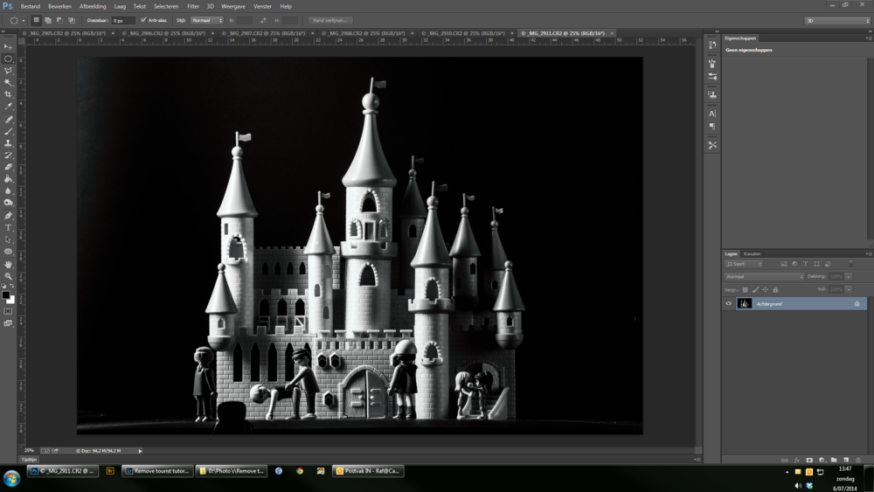The width and height of the screenshot is (874, 492).
Task: Click the Rand verfijnen button
Action: [x=330, y=20]
